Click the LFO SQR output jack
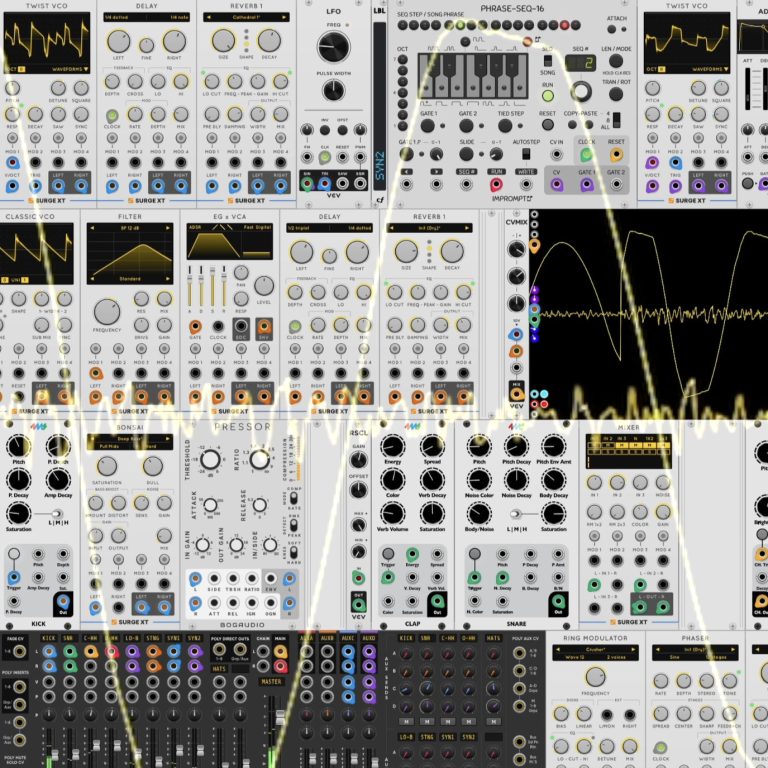This screenshot has height=768, width=768. tap(360, 184)
